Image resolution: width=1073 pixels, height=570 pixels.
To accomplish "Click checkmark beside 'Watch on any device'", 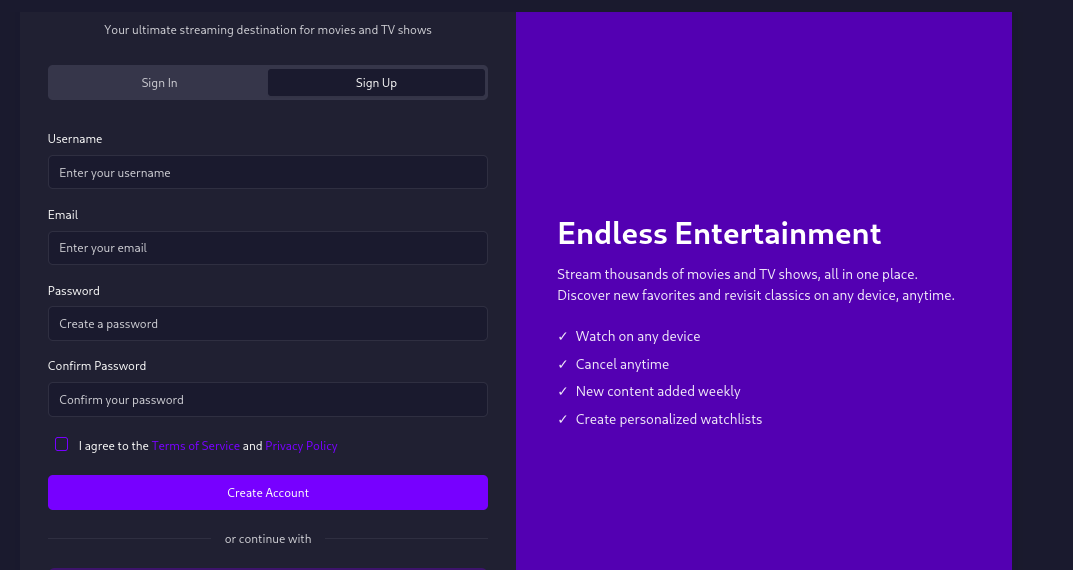I will point(563,337).
